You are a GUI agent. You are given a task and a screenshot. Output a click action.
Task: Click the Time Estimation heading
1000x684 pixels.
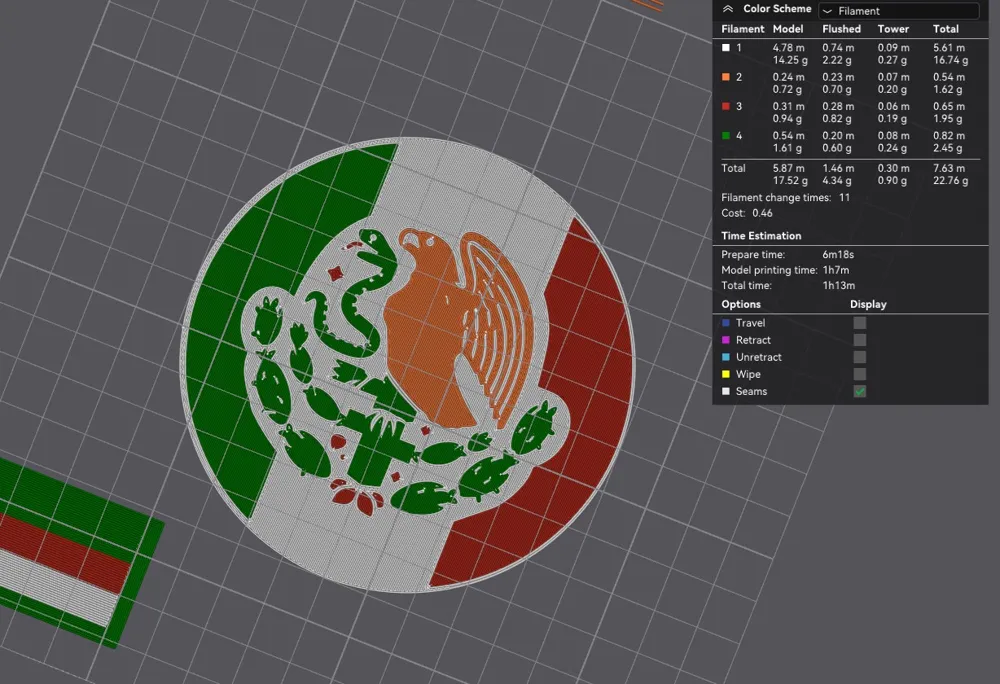761,236
